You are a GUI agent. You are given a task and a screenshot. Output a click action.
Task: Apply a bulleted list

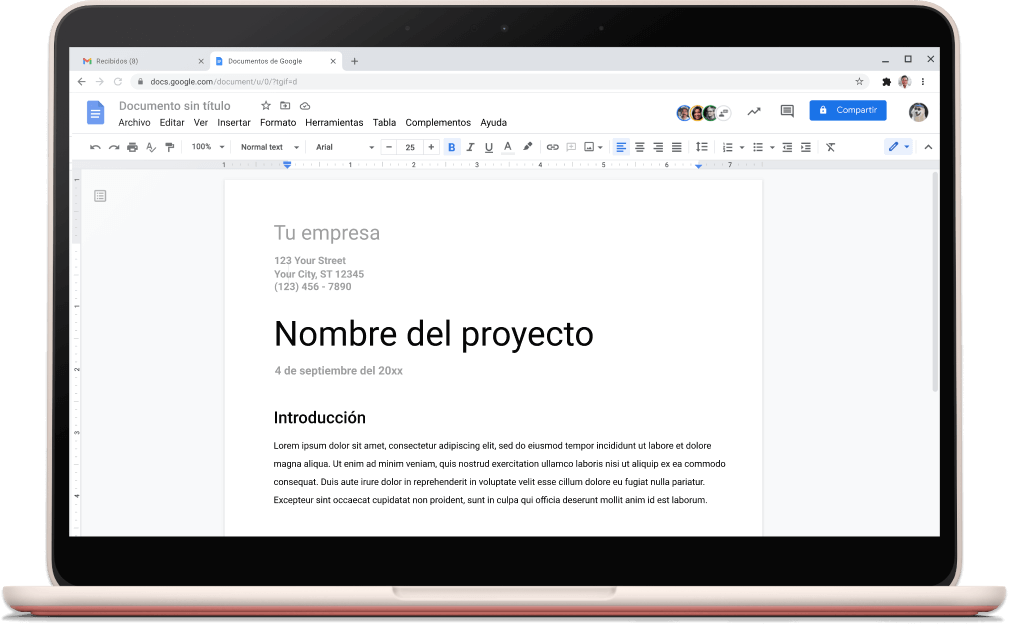coord(758,147)
